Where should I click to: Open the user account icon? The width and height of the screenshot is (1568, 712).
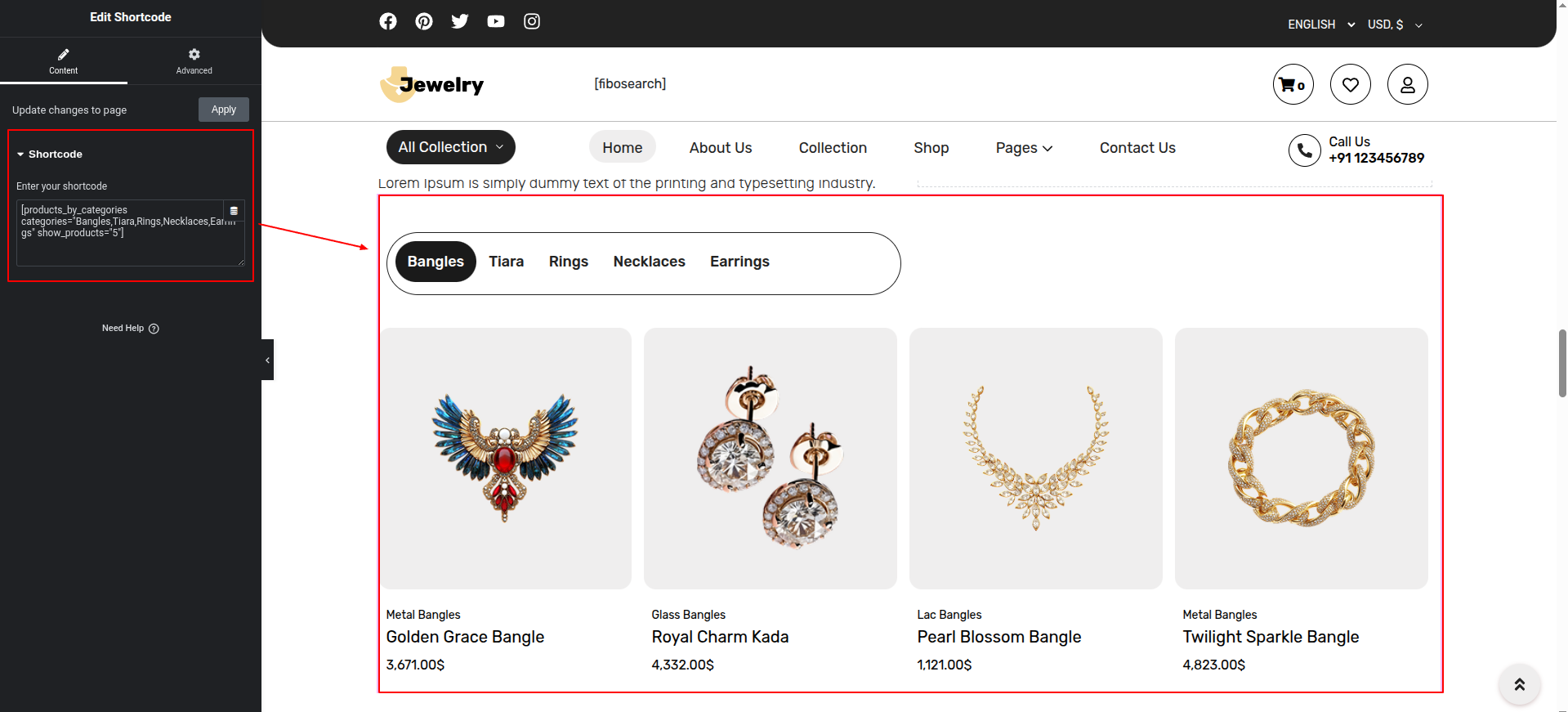(1407, 84)
